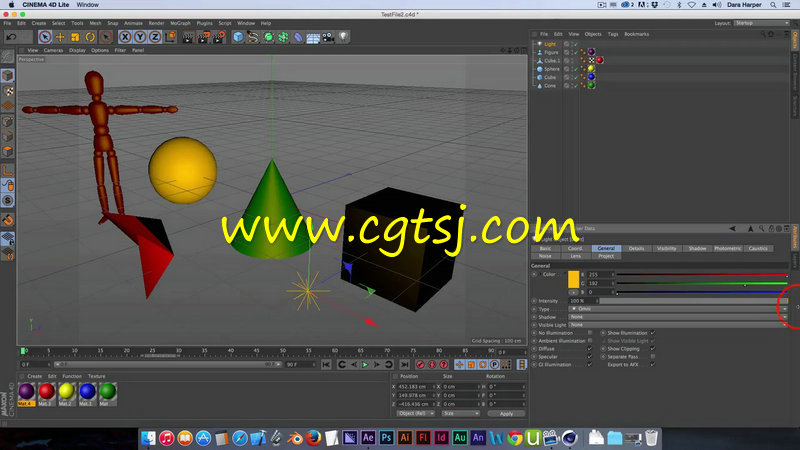Select the Live Selection tool
800x450 pixels.
click(x=45, y=37)
